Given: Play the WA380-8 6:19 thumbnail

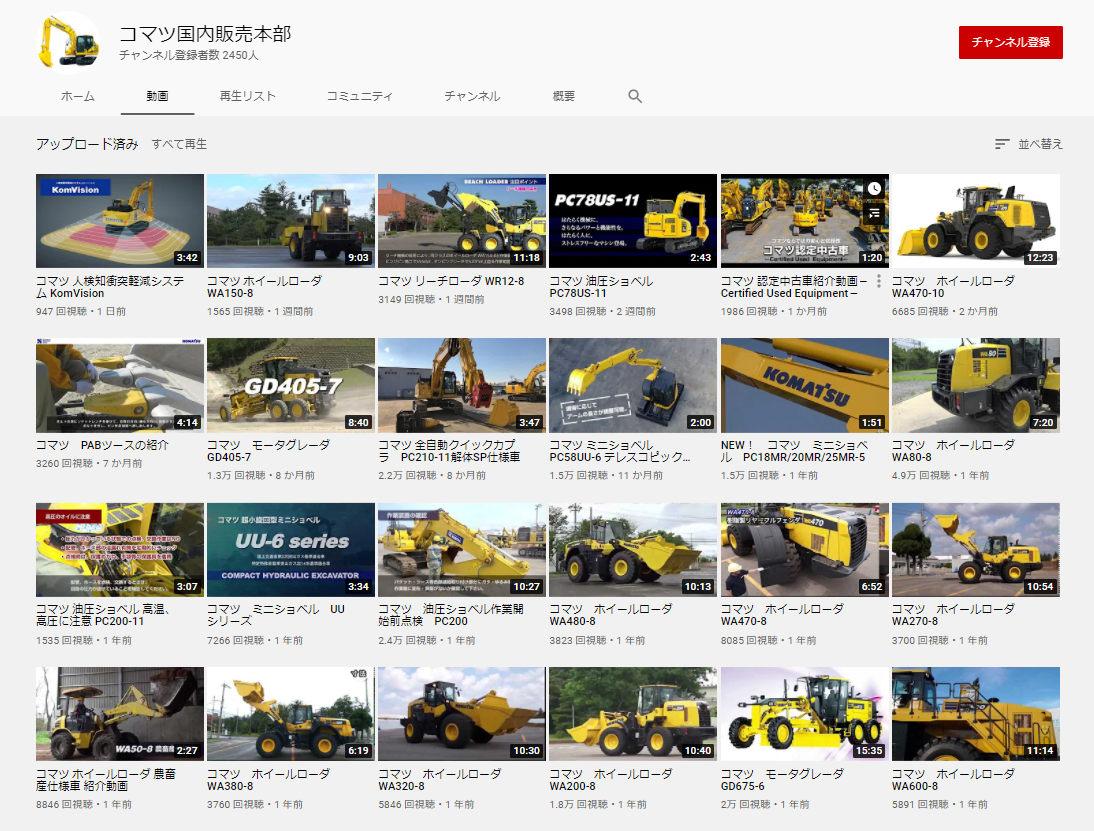Looking at the screenshot, I should [x=291, y=714].
